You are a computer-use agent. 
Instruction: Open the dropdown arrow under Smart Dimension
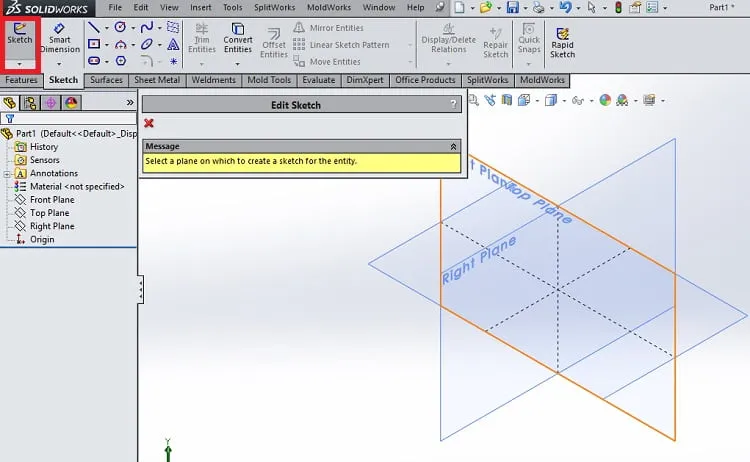point(59,64)
